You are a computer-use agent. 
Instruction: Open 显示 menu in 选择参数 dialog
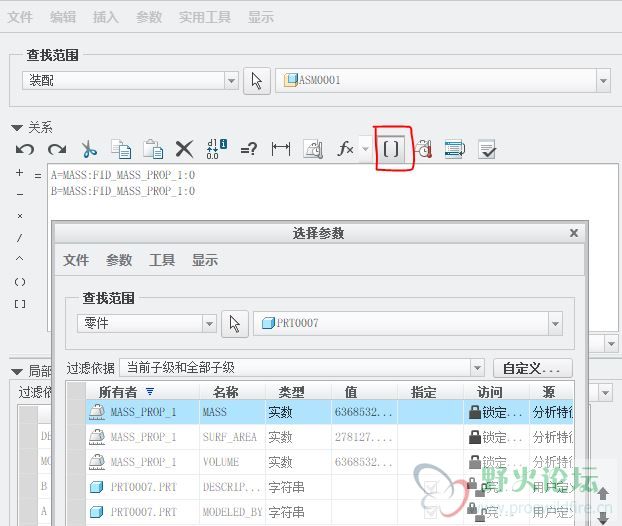coord(205,260)
